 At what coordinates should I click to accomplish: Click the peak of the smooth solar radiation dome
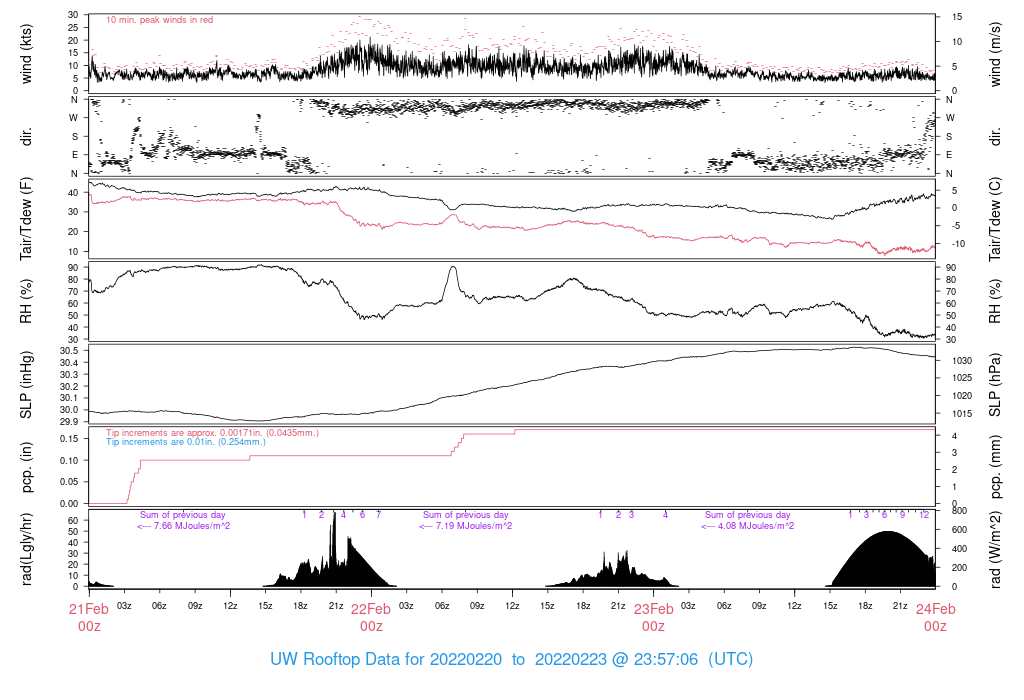tap(888, 532)
